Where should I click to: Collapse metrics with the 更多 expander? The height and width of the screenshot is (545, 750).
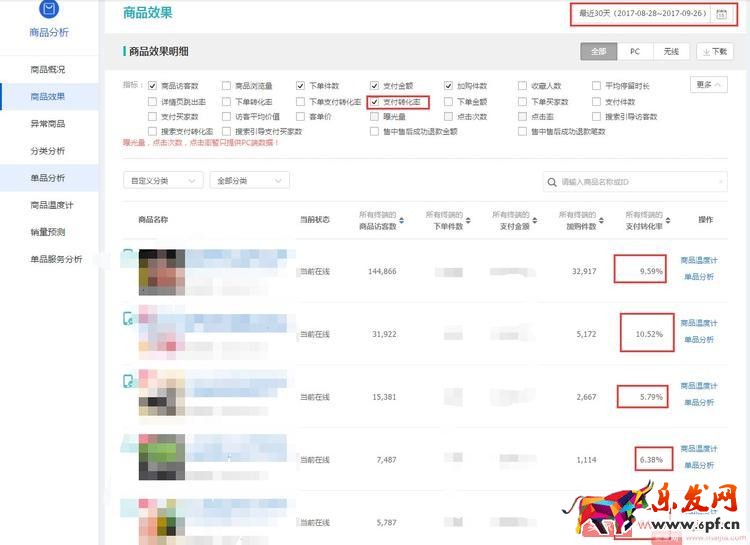(709, 85)
